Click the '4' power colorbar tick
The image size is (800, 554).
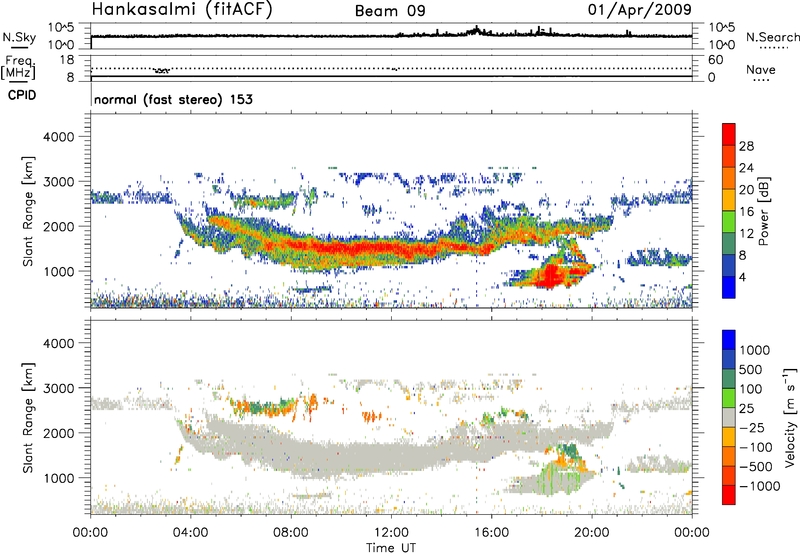[742, 277]
